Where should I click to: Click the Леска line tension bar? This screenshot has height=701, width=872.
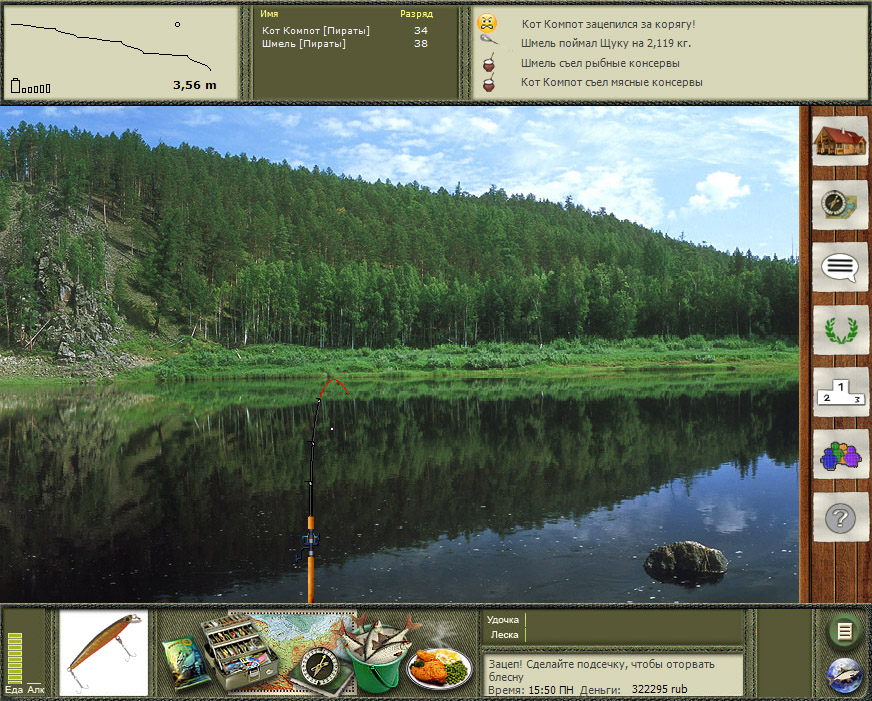634,635
